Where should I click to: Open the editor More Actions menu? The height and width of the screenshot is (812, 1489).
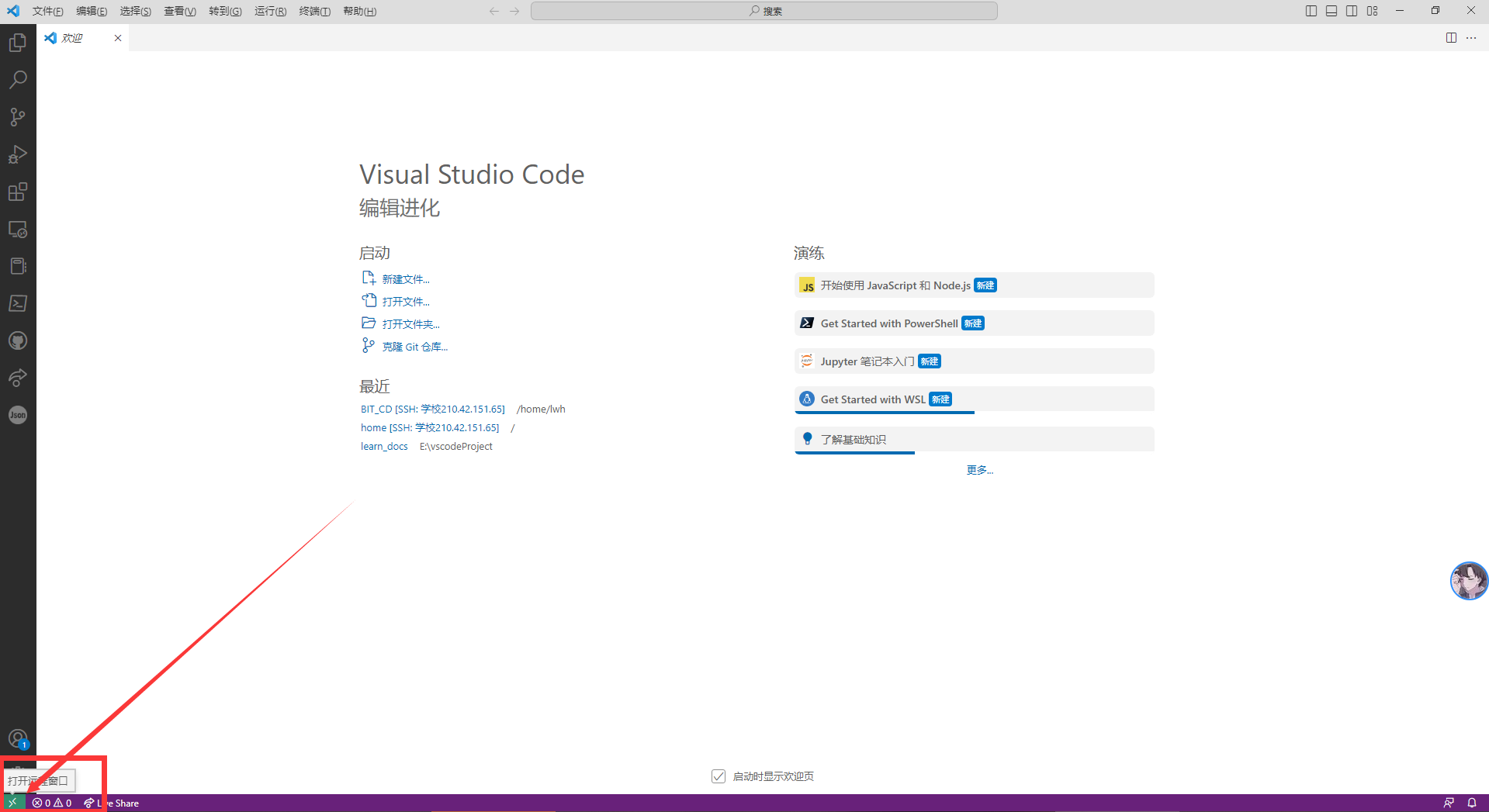pyautogui.click(x=1471, y=38)
